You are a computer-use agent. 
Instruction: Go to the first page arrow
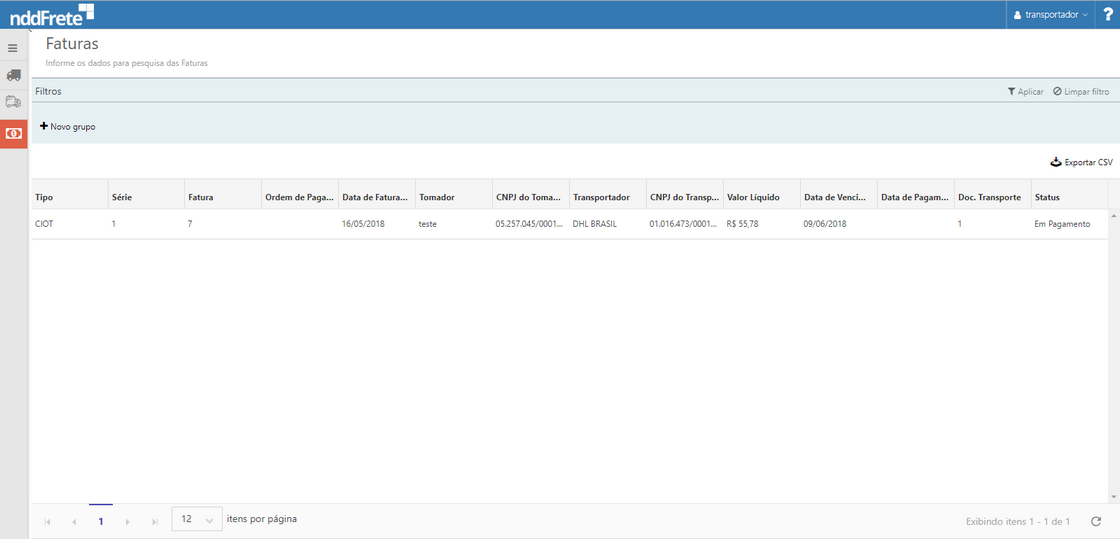[47, 521]
